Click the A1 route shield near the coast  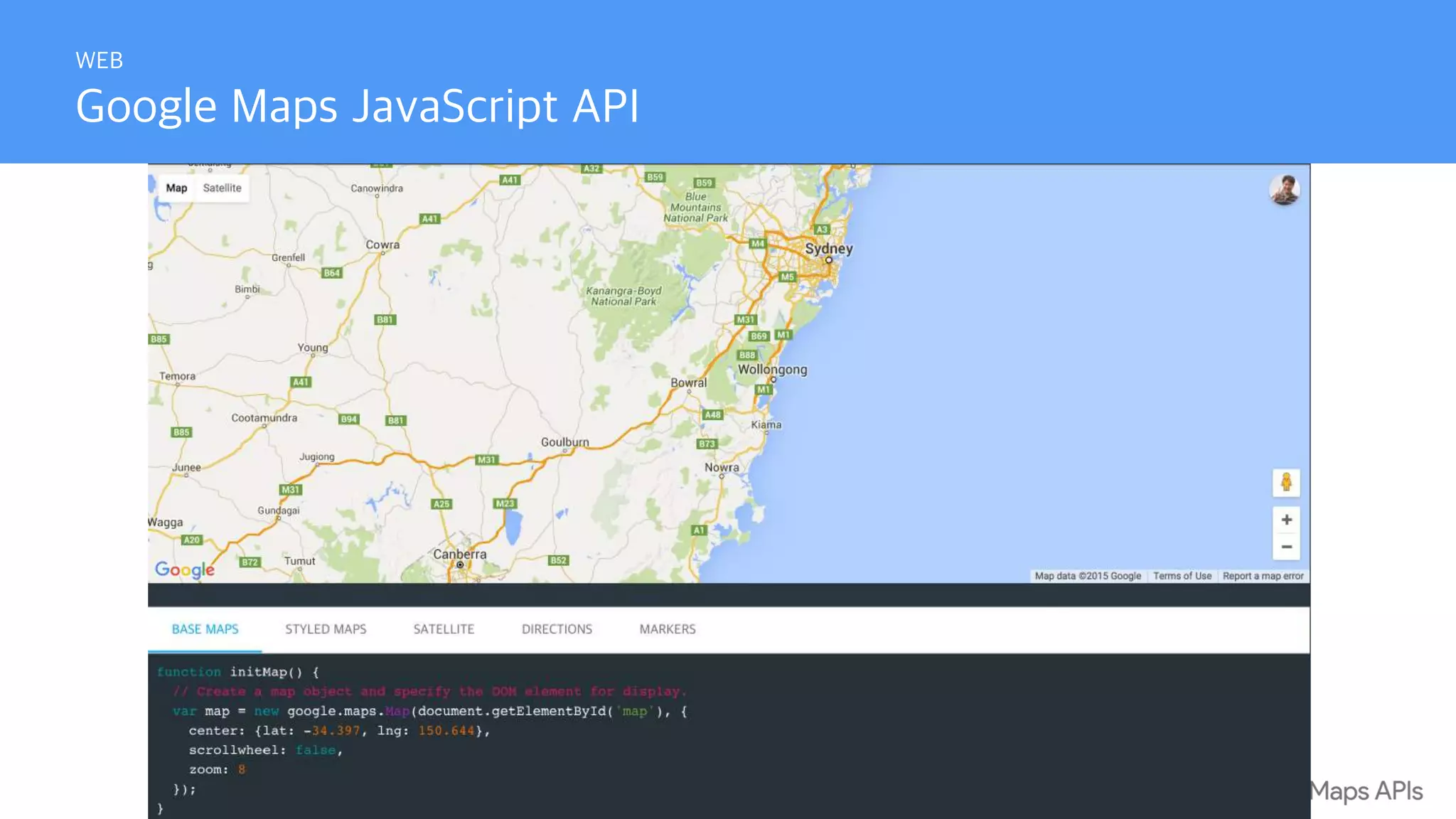700,530
